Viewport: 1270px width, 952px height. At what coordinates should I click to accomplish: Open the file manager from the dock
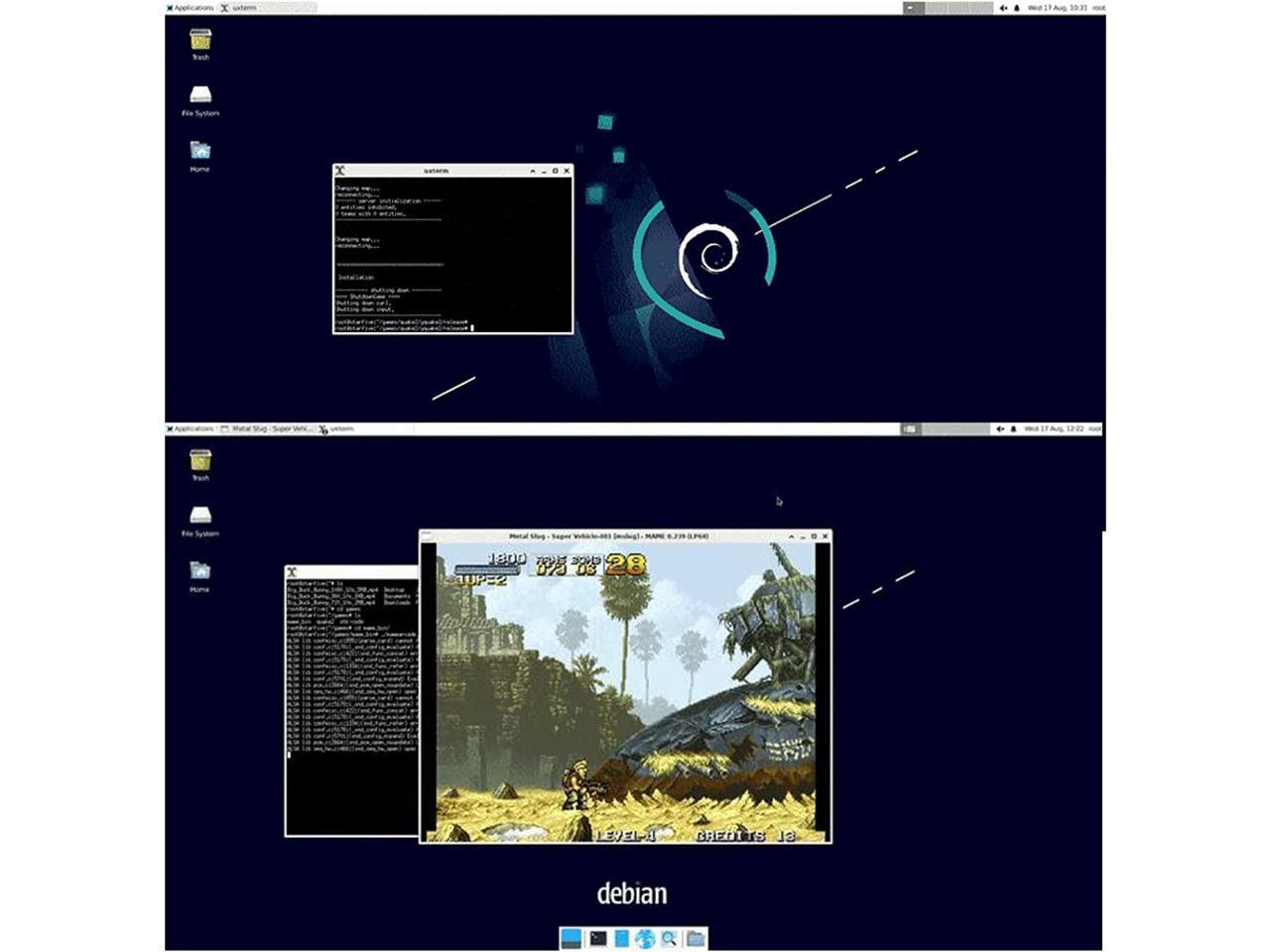(621, 938)
